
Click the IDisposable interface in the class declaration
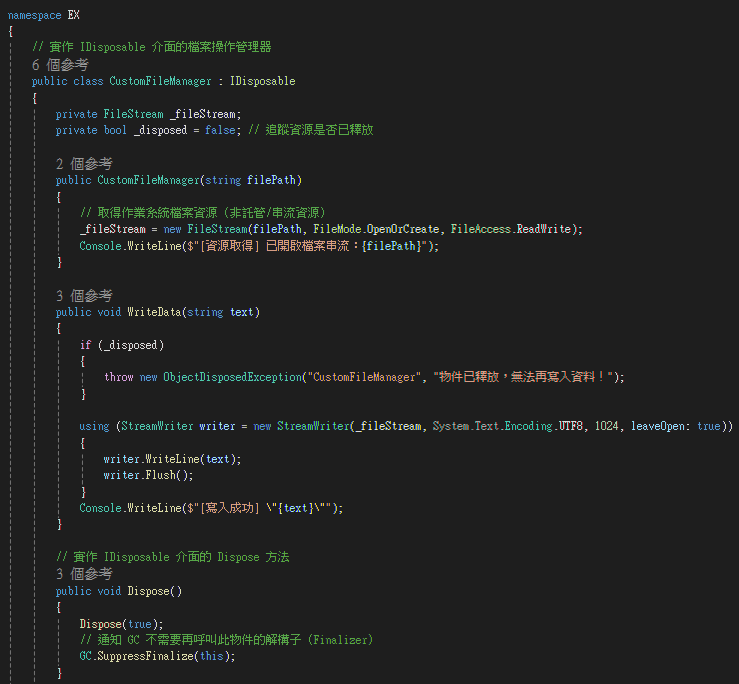tap(263, 81)
